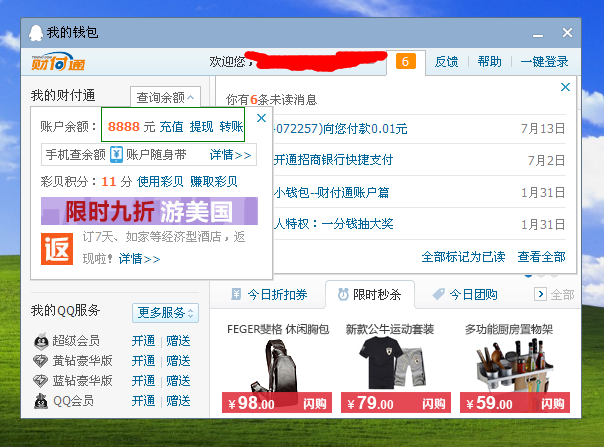Click the coupon icon on 今日折扣券 tab
604x447 pixels.
point(236,294)
